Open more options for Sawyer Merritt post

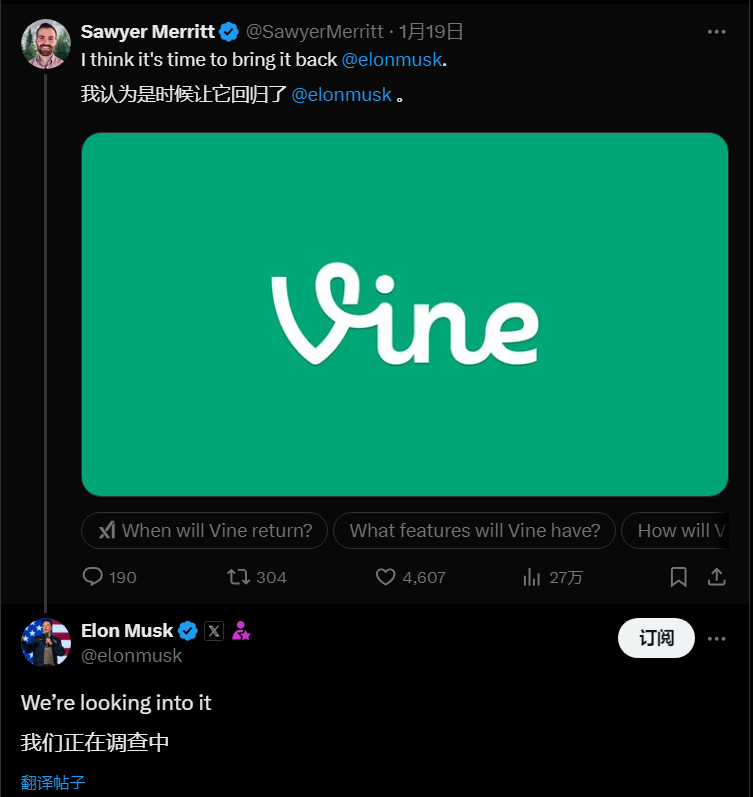coord(716,32)
